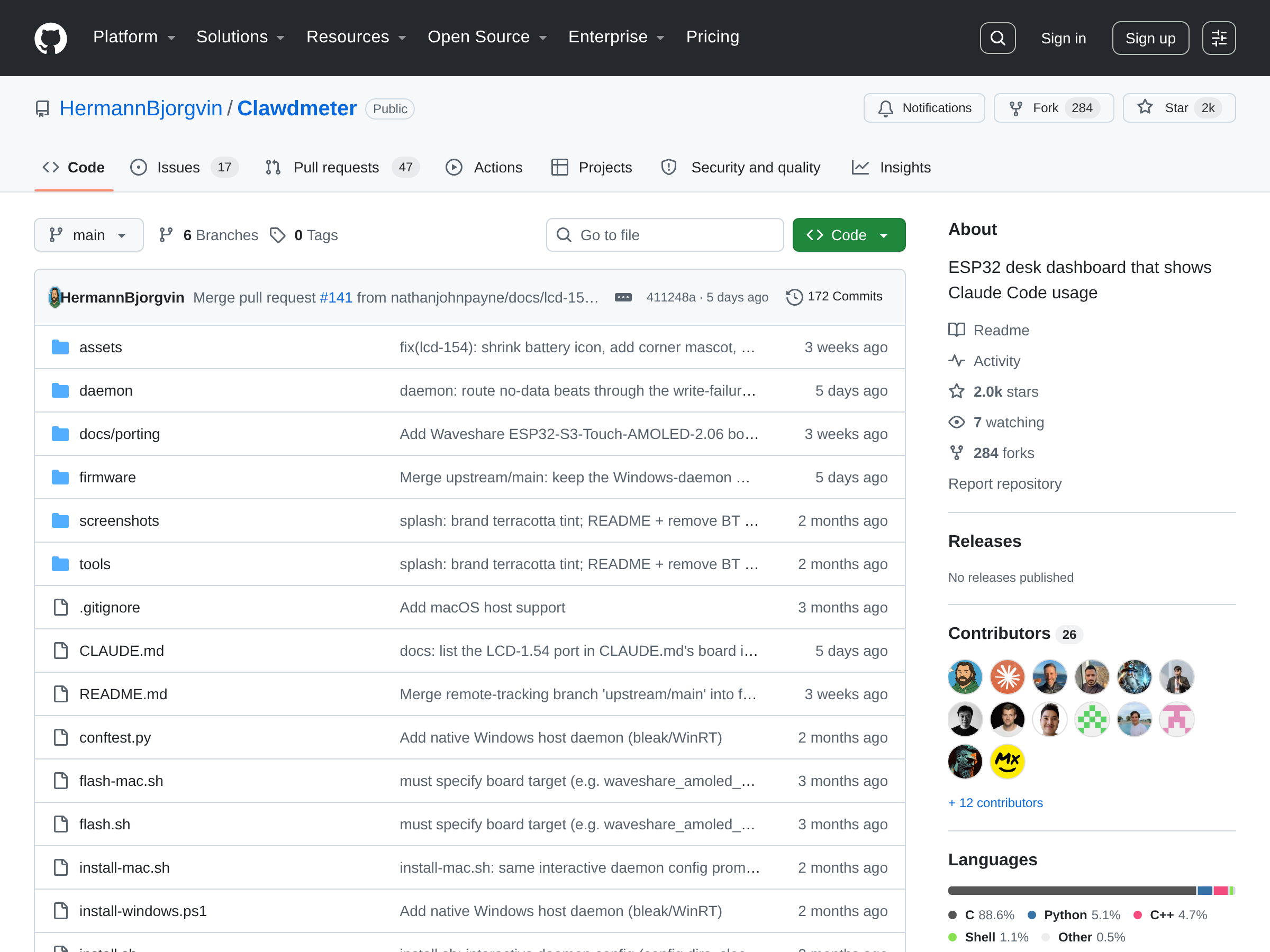Open the Pricing link
The width and height of the screenshot is (1270, 952).
(712, 36)
